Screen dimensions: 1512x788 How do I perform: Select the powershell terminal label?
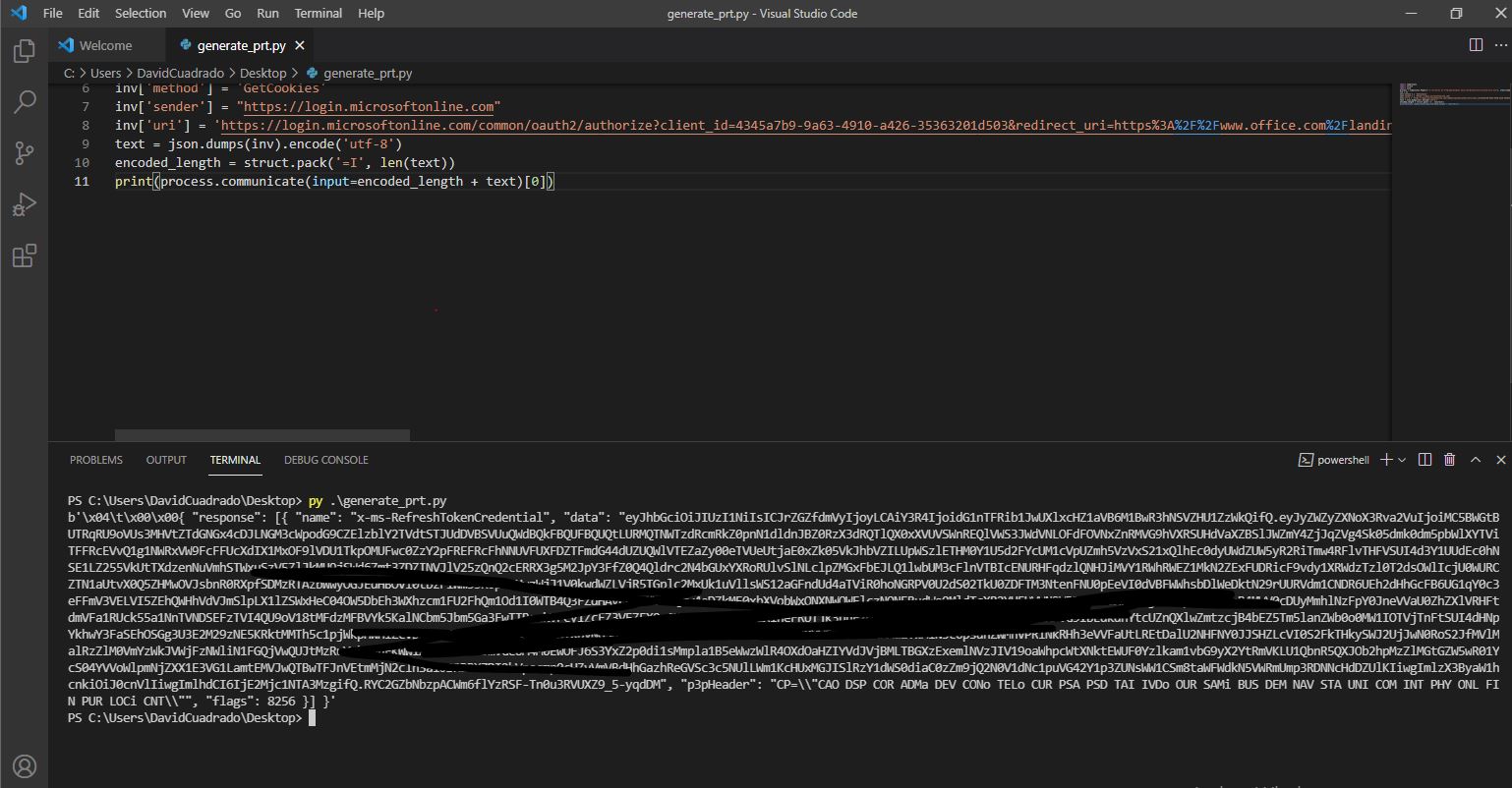pyautogui.click(x=1334, y=460)
